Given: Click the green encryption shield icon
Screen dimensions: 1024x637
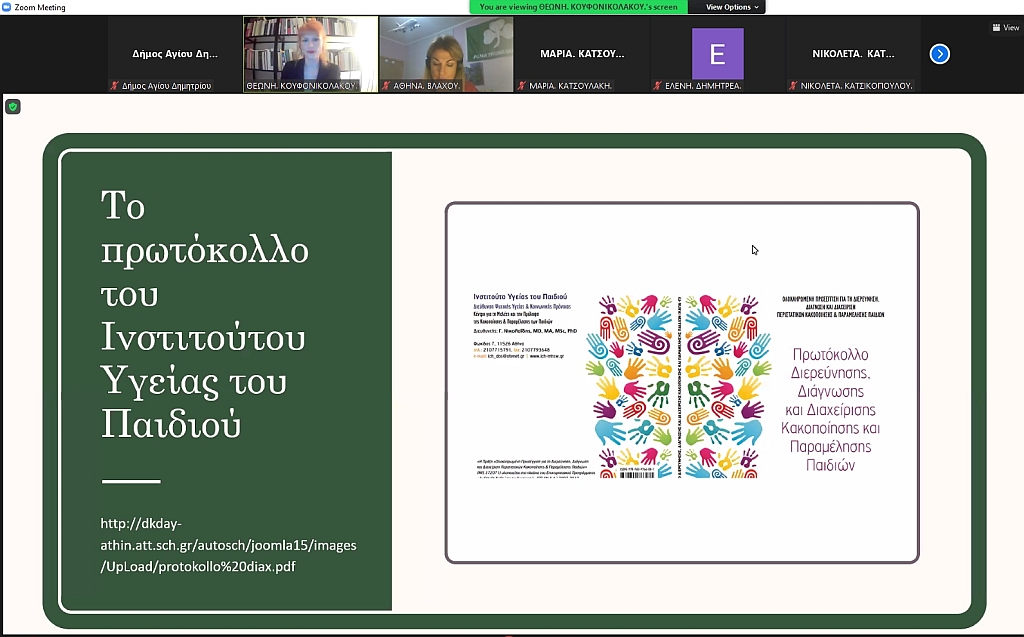Looking at the screenshot, I should [x=12, y=106].
